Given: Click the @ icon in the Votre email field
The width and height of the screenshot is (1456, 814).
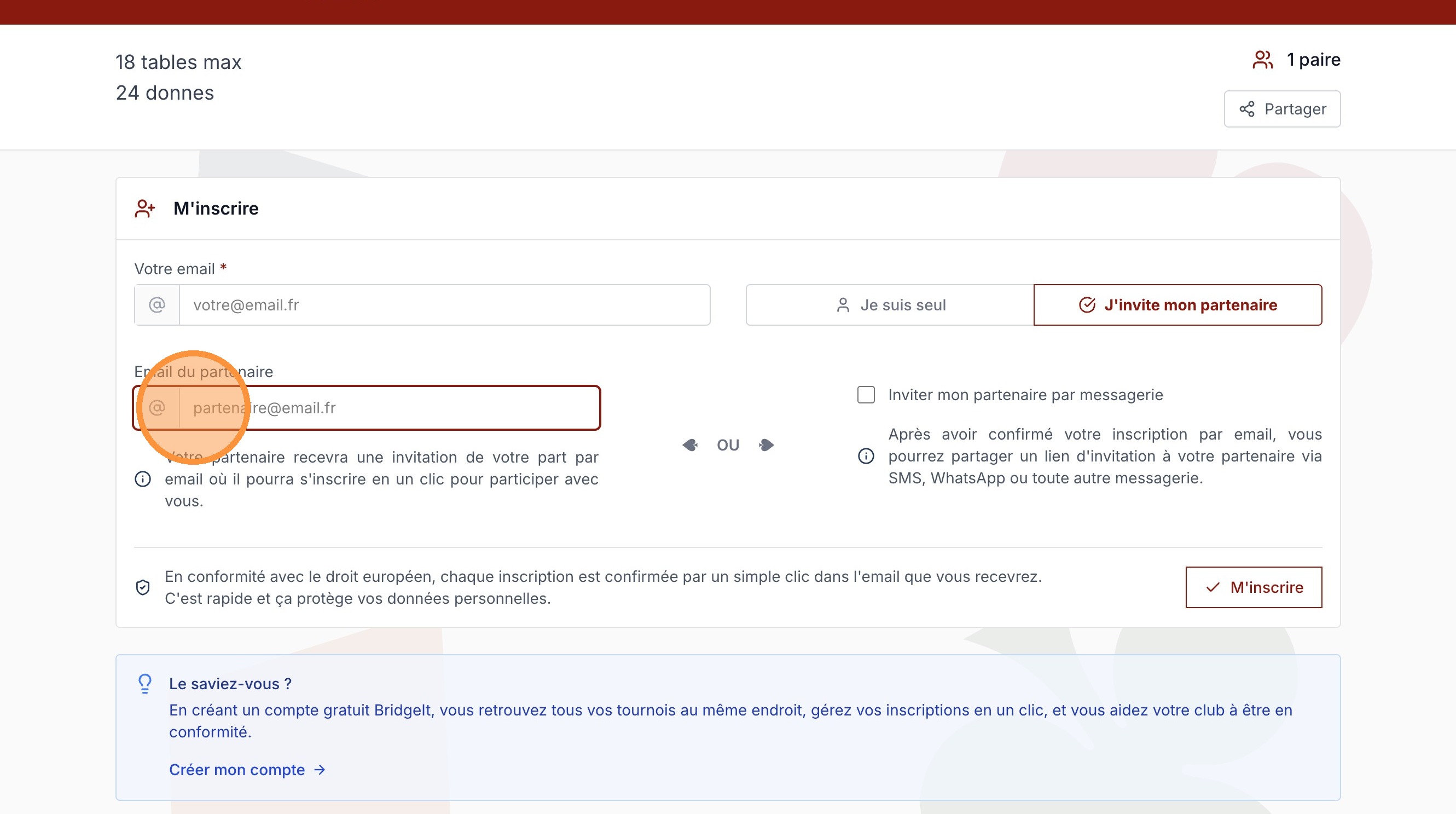Looking at the screenshot, I should tap(156, 305).
